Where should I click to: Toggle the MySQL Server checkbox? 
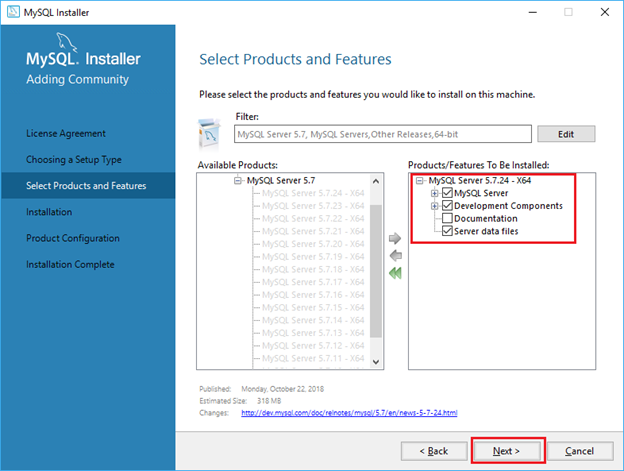click(447, 193)
